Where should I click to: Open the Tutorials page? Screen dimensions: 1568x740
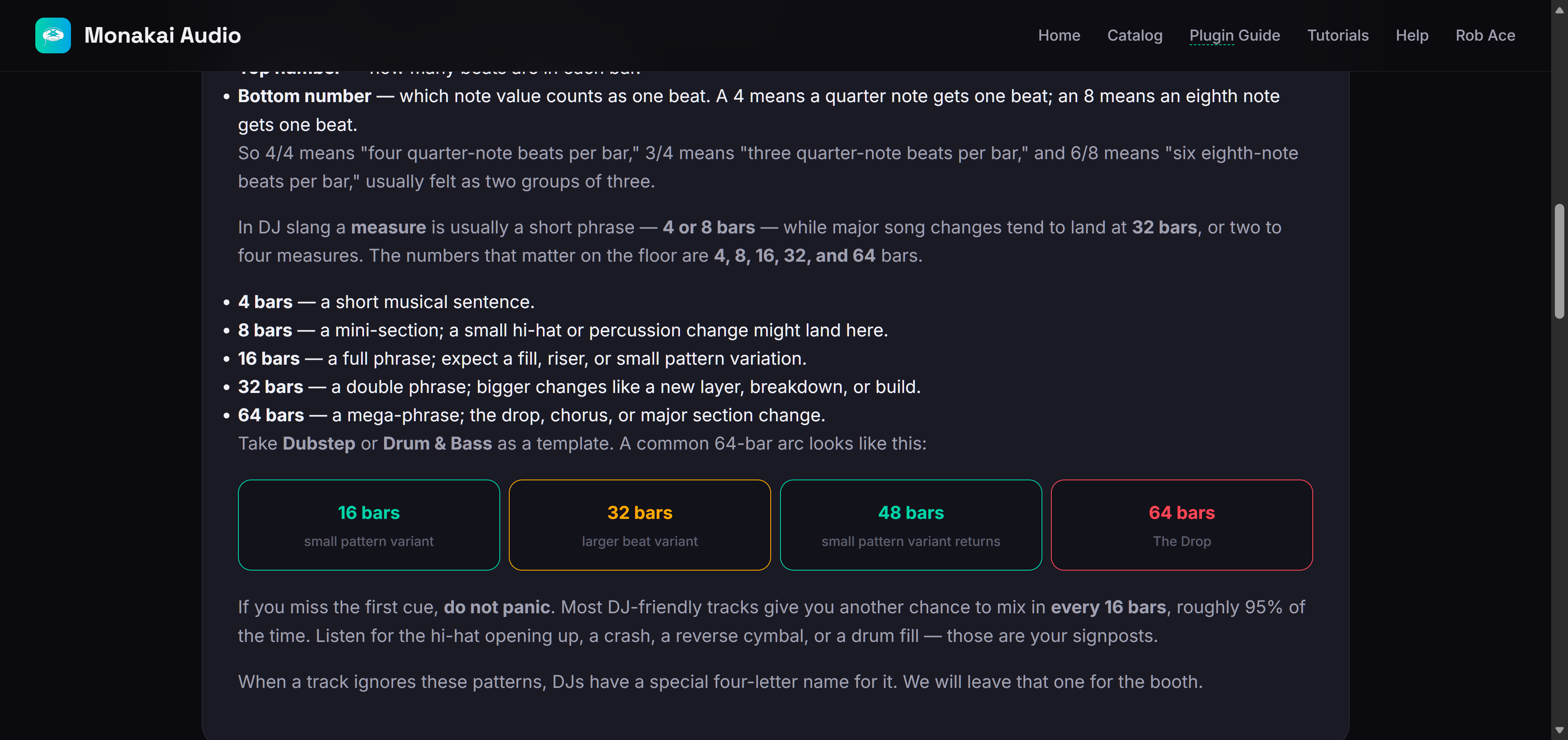(1337, 35)
